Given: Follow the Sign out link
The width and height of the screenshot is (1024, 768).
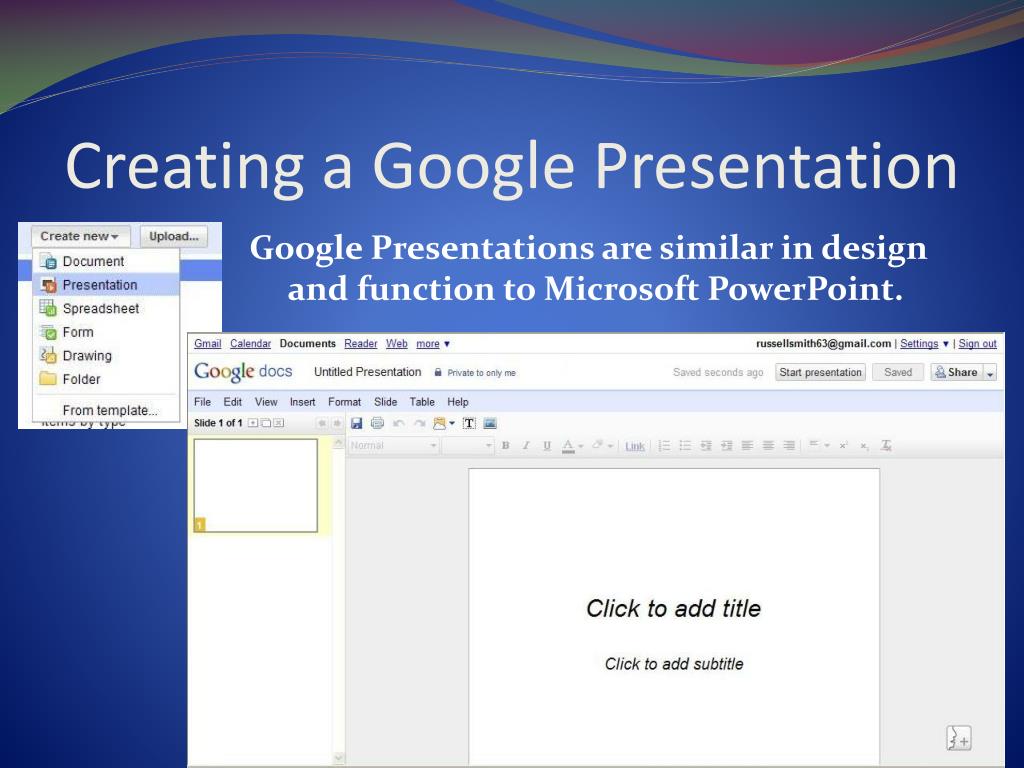Looking at the screenshot, I should coord(977,344).
